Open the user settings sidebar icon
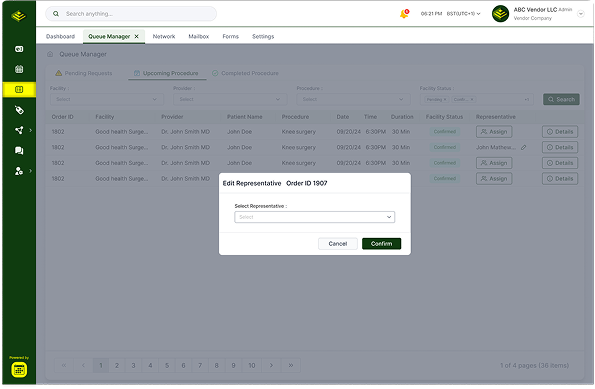This screenshot has width=595, height=389. (x=19, y=171)
